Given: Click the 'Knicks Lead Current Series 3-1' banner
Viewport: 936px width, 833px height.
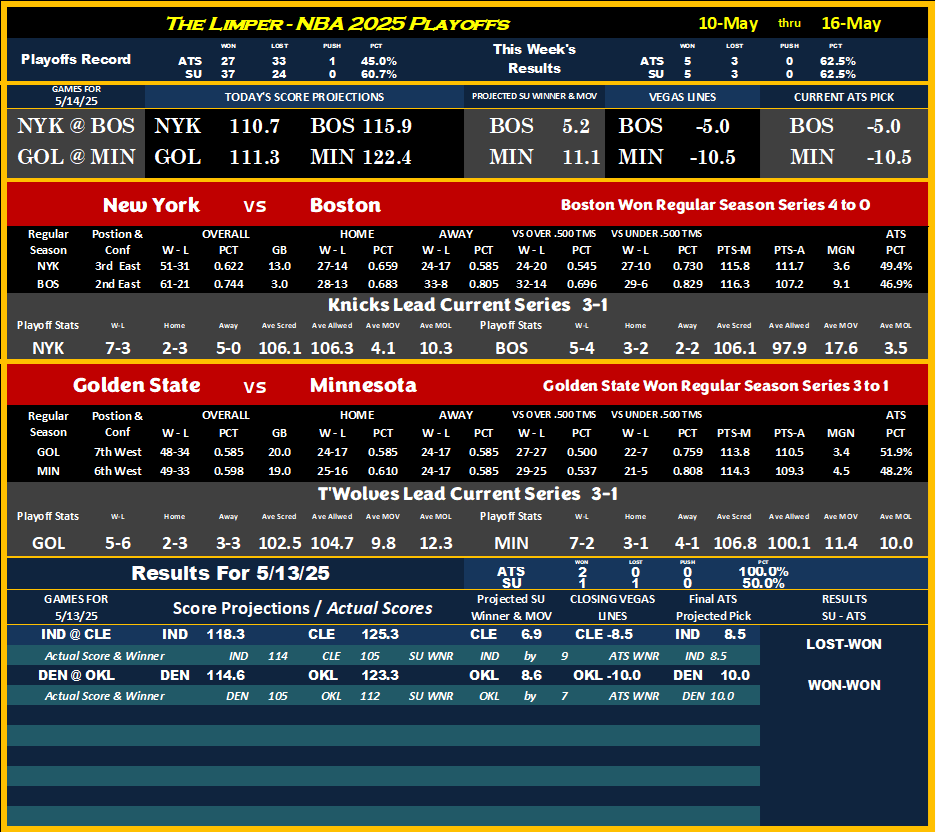Looking at the screenshot, I should (467, 305).
